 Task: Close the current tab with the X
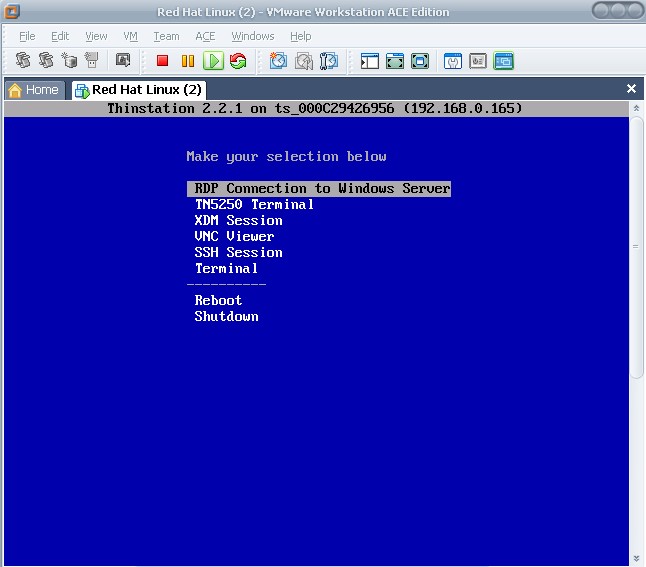click(631, 89)
